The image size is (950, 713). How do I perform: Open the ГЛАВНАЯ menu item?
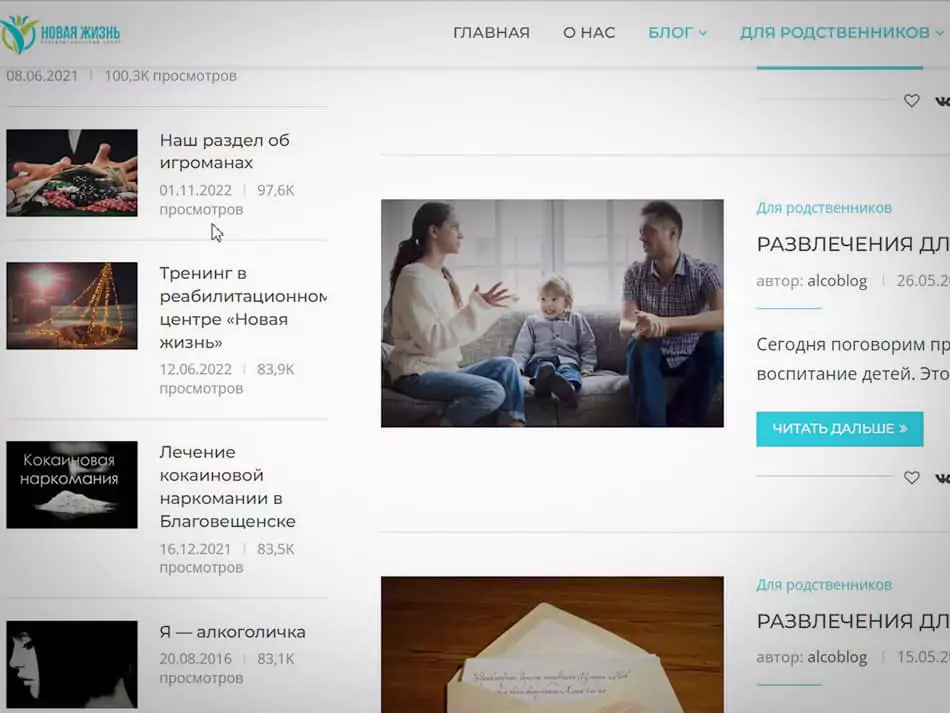(x=491, y=33)
